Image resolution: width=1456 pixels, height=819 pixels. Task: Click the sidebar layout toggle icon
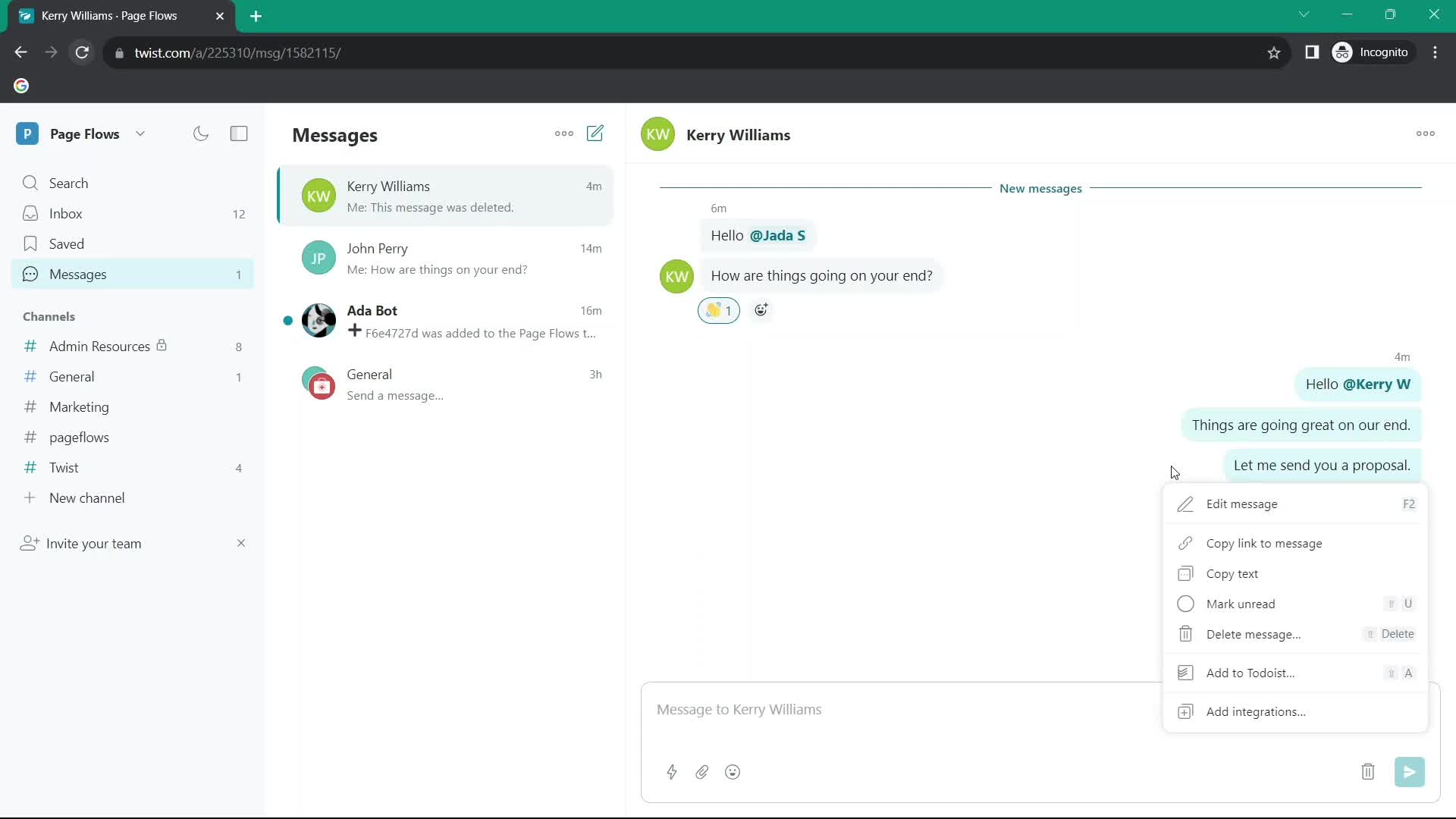click(x=238, y=133)
